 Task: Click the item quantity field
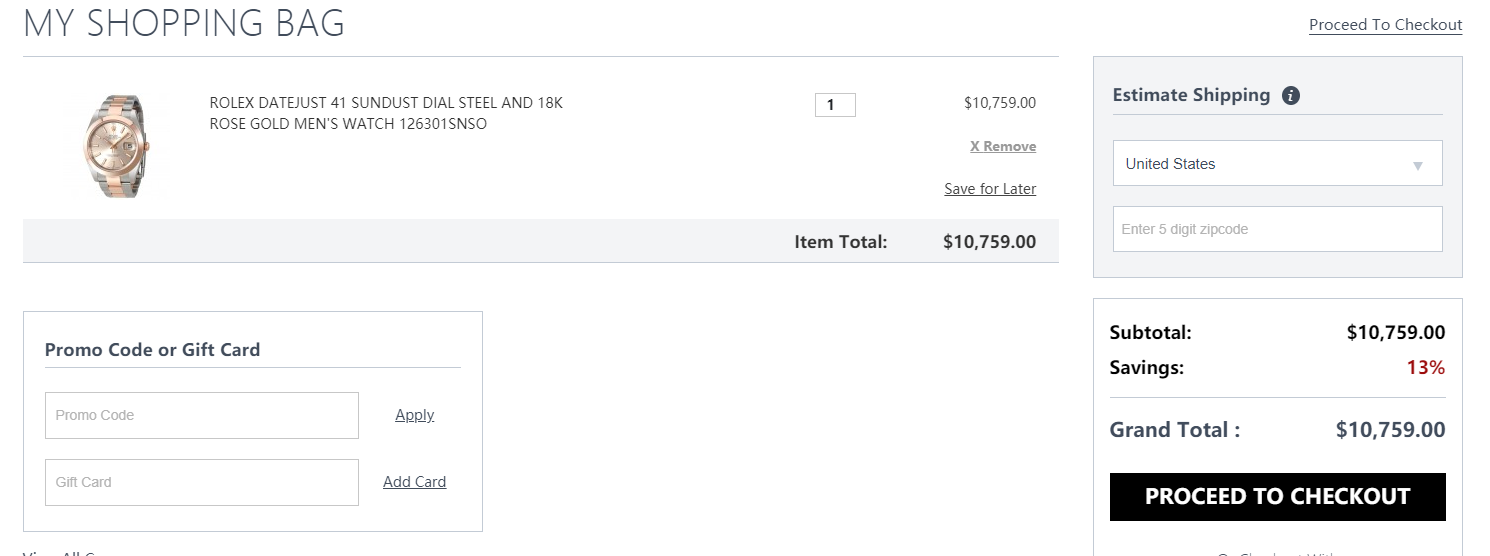[835, 105]
